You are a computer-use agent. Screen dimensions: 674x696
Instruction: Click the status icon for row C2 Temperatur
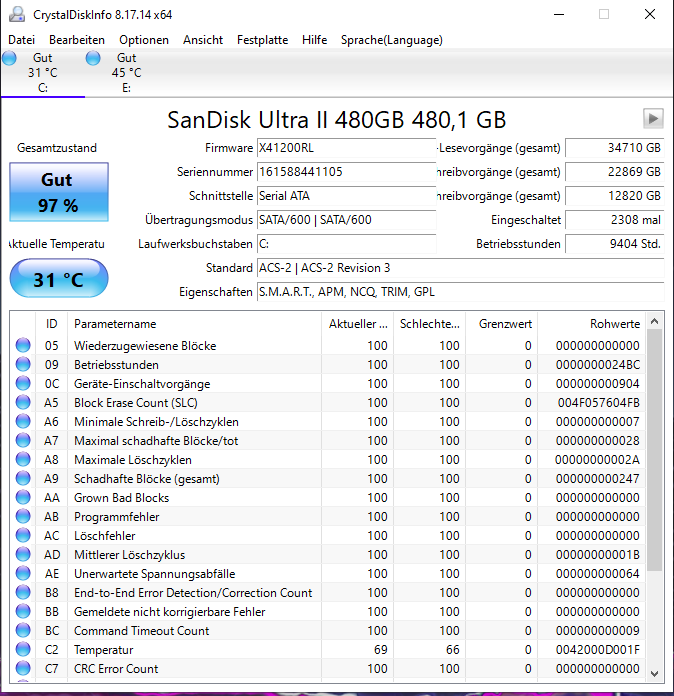click(23, 649)
